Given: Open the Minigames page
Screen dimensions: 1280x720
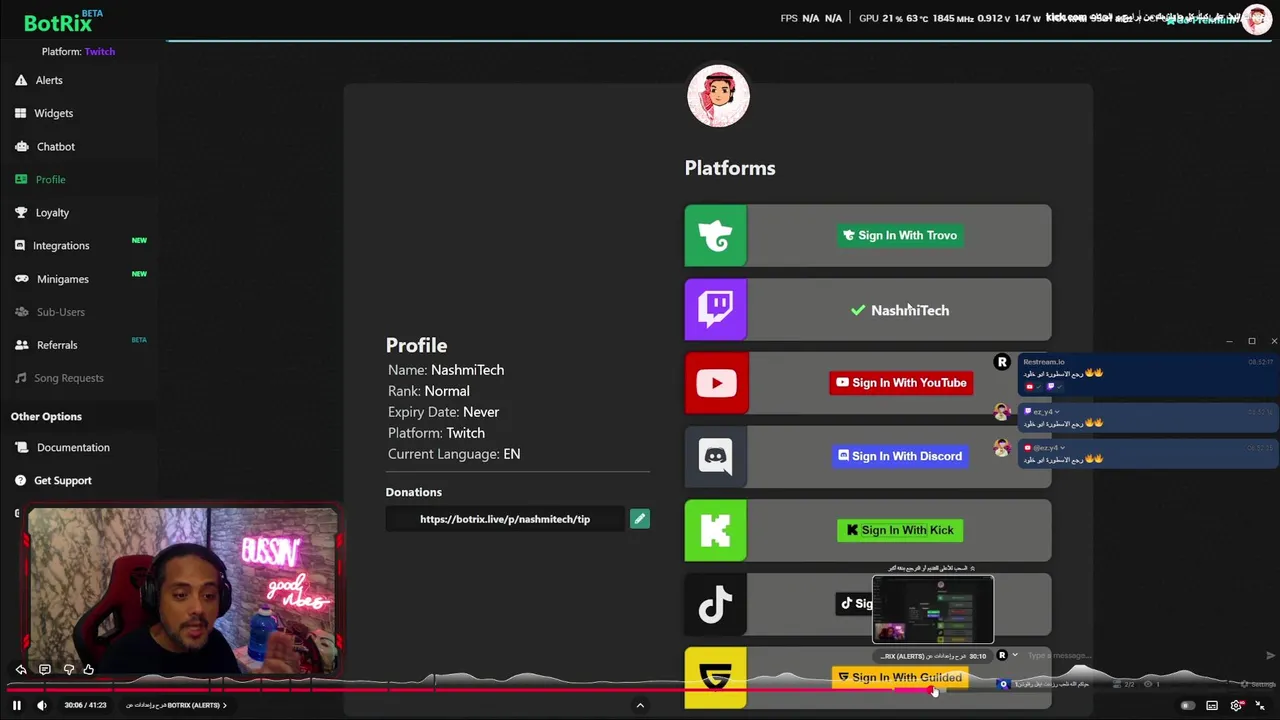Looking at the screenshot, I should point(62,279).
